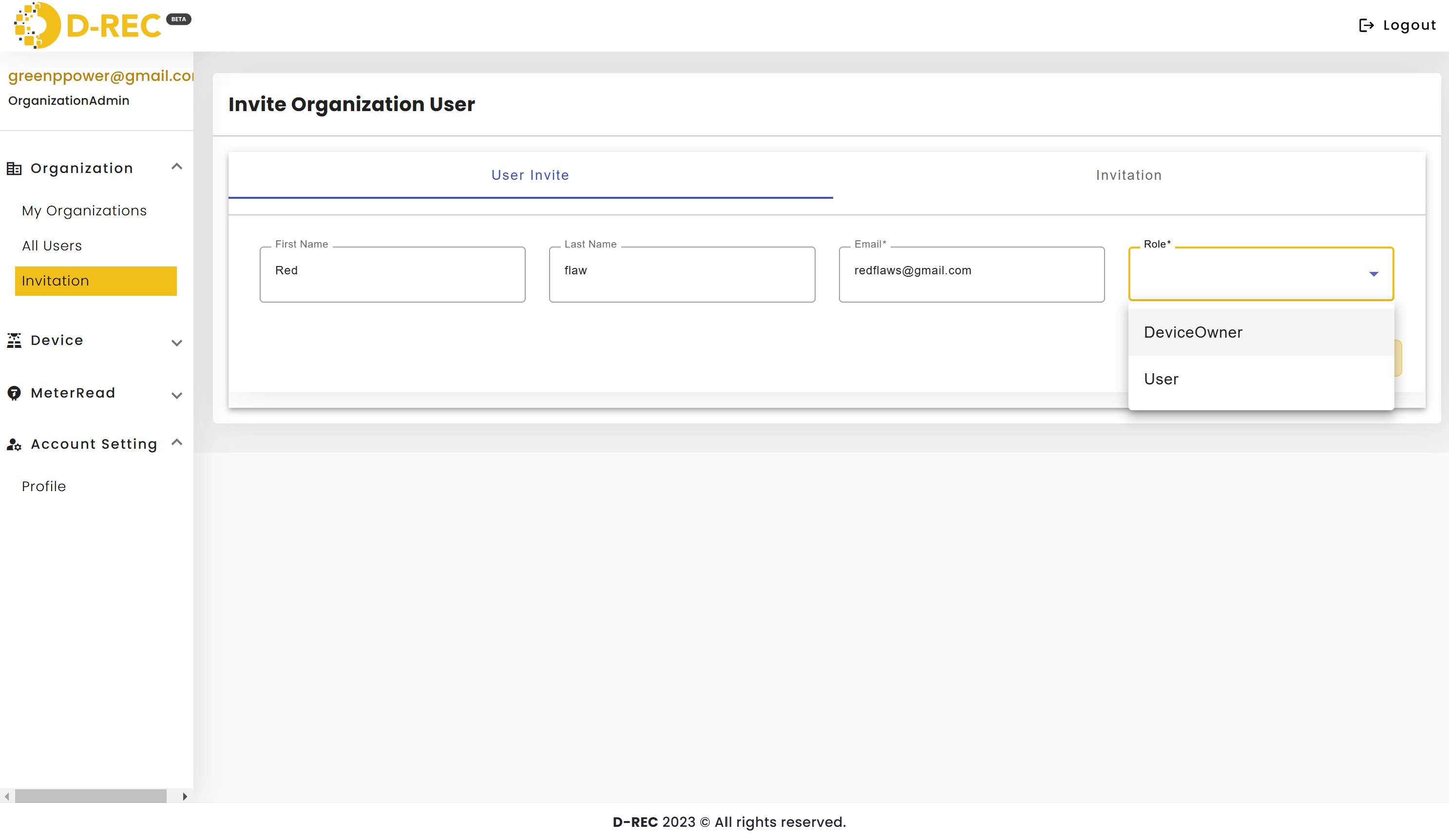1449x840 pixels.
Task: Collapse the Organization menu chevron
Action: [x=176, y=167]
